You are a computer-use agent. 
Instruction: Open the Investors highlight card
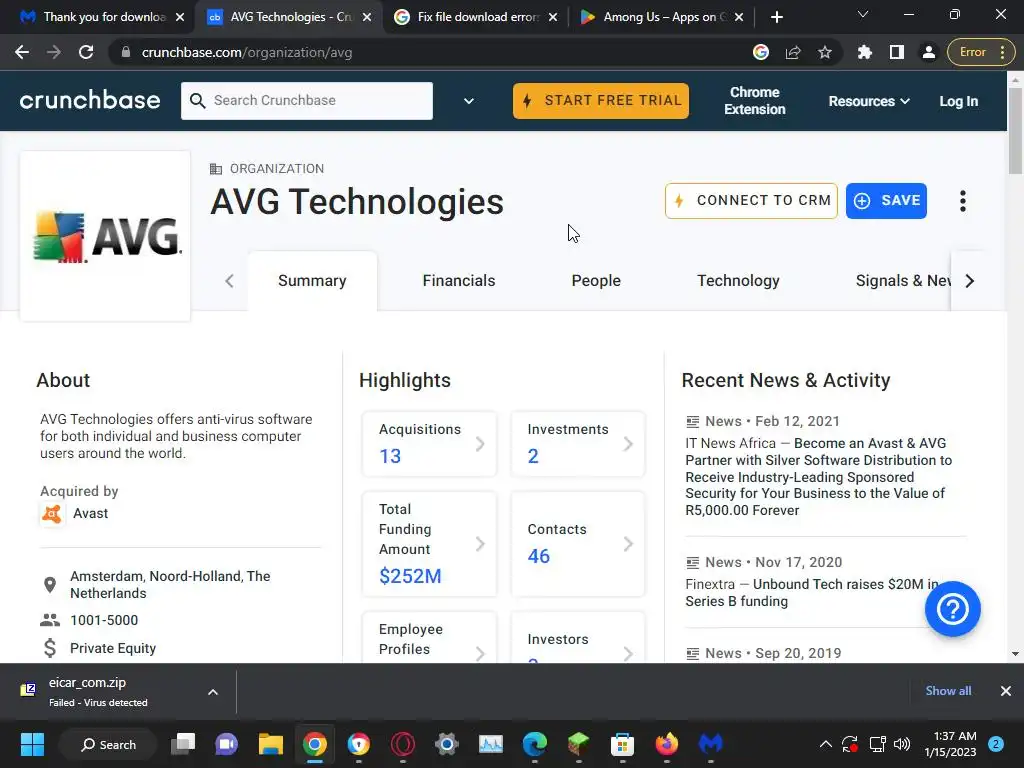[x=578, y=639]
